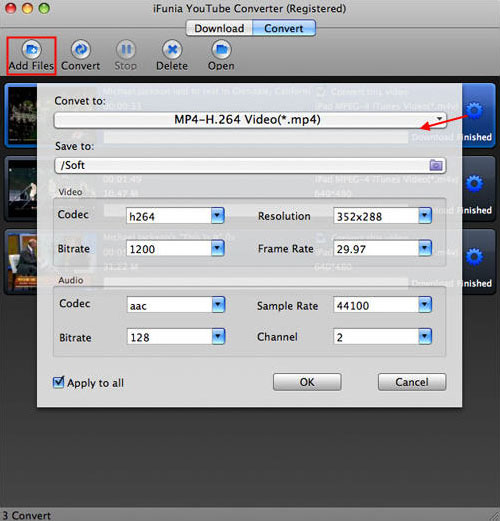Open the Convert to format dropdown
500x521 pixels.
click(x=250, y=120)
